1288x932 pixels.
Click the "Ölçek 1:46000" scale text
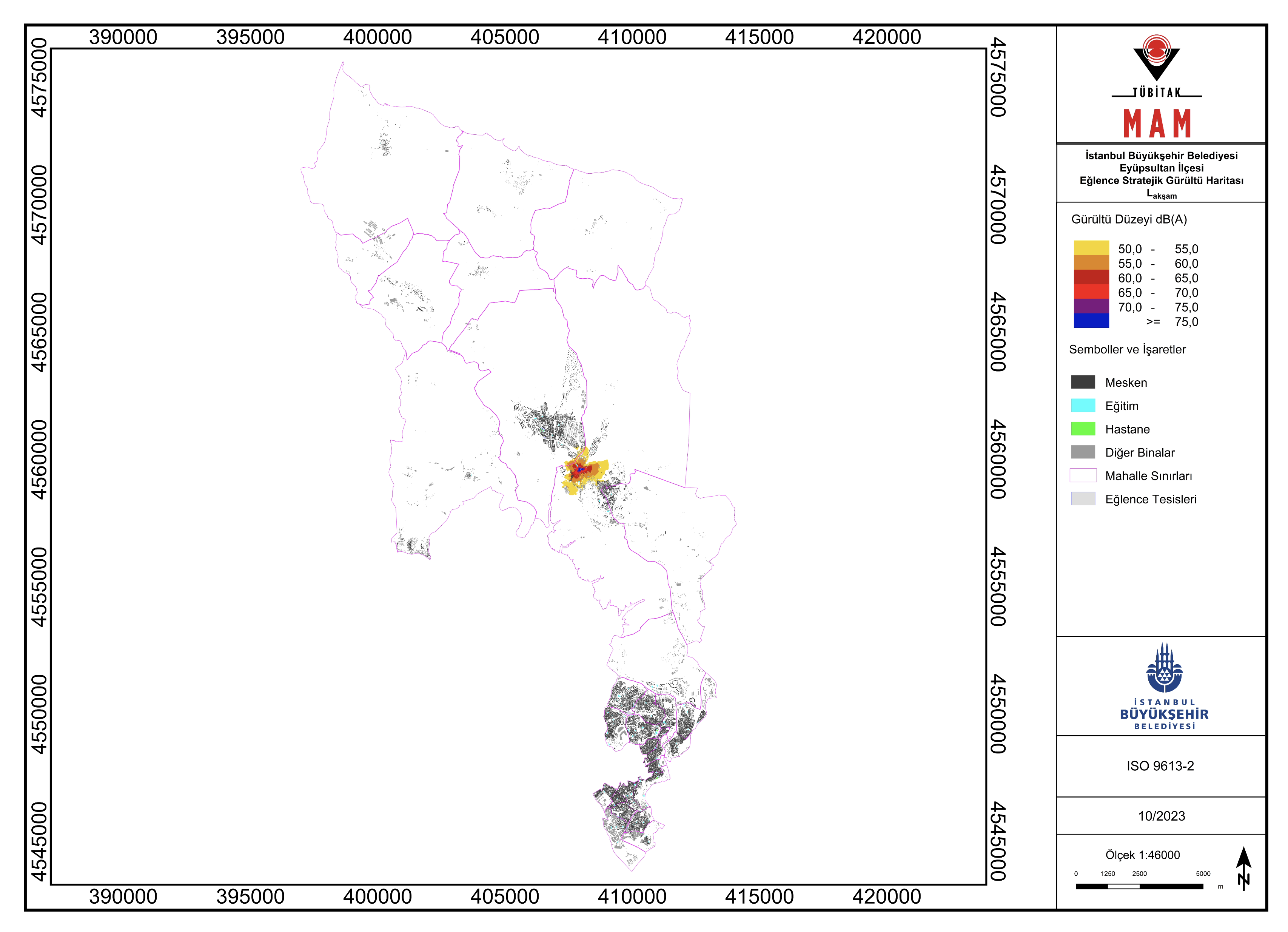[1142, 855]
